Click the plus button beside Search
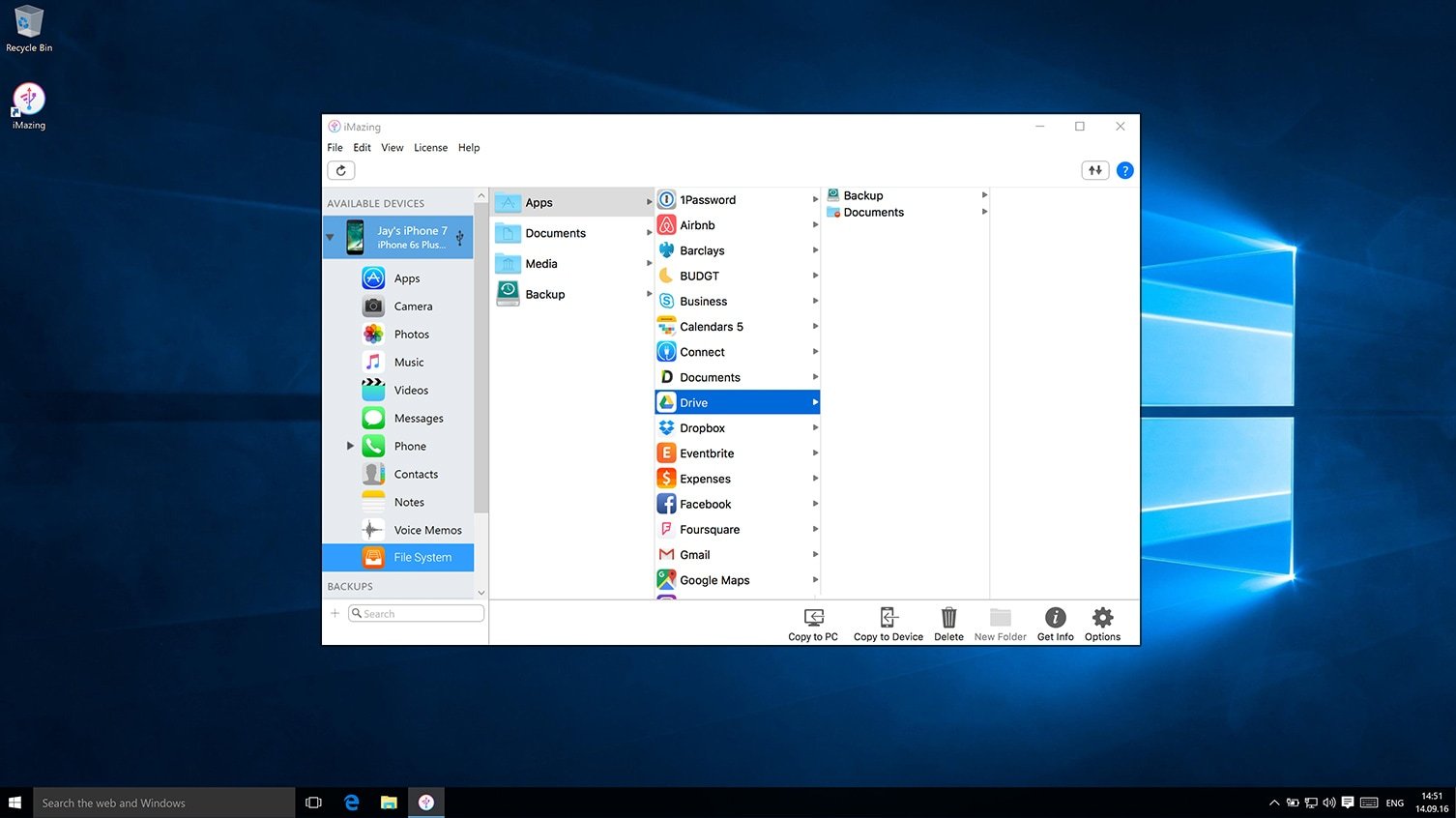The width and height of the screenshot is (1456, 818). click(335, 614)
